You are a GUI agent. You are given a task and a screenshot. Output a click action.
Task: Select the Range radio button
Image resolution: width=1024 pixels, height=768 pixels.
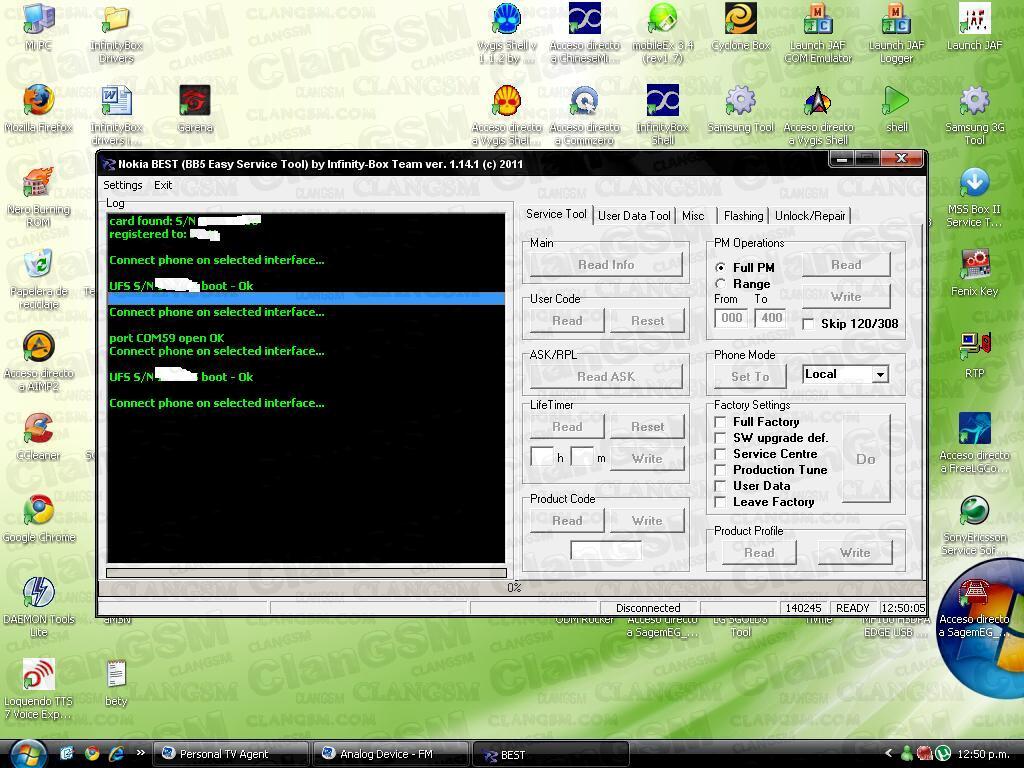pos(720,283)
